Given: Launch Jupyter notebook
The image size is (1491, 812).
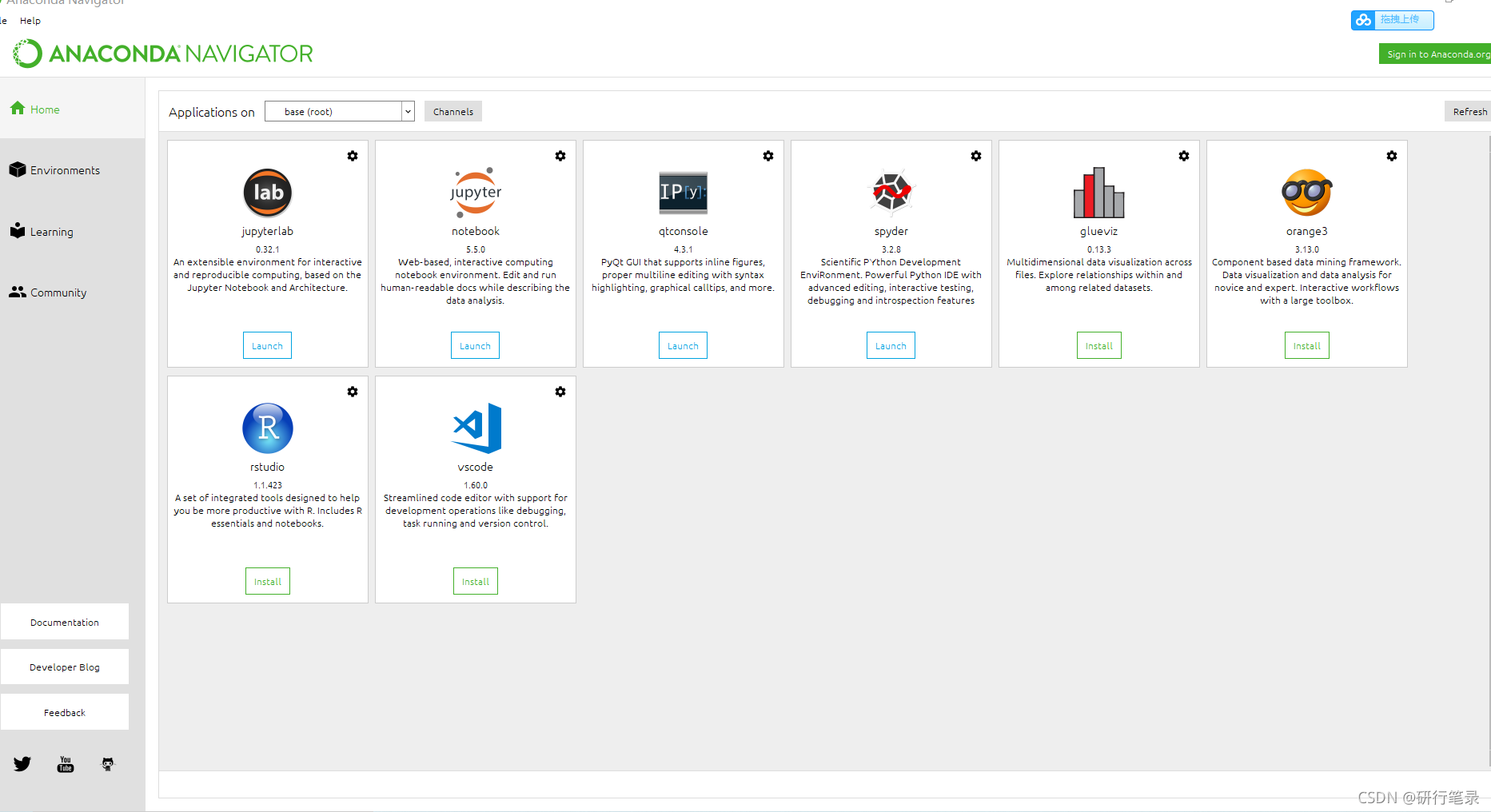Looking at the screenshot, I should click(475, 345).
